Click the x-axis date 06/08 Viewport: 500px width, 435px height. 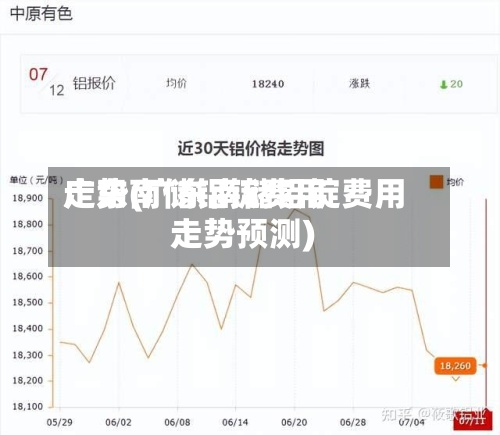click(177, 423)
